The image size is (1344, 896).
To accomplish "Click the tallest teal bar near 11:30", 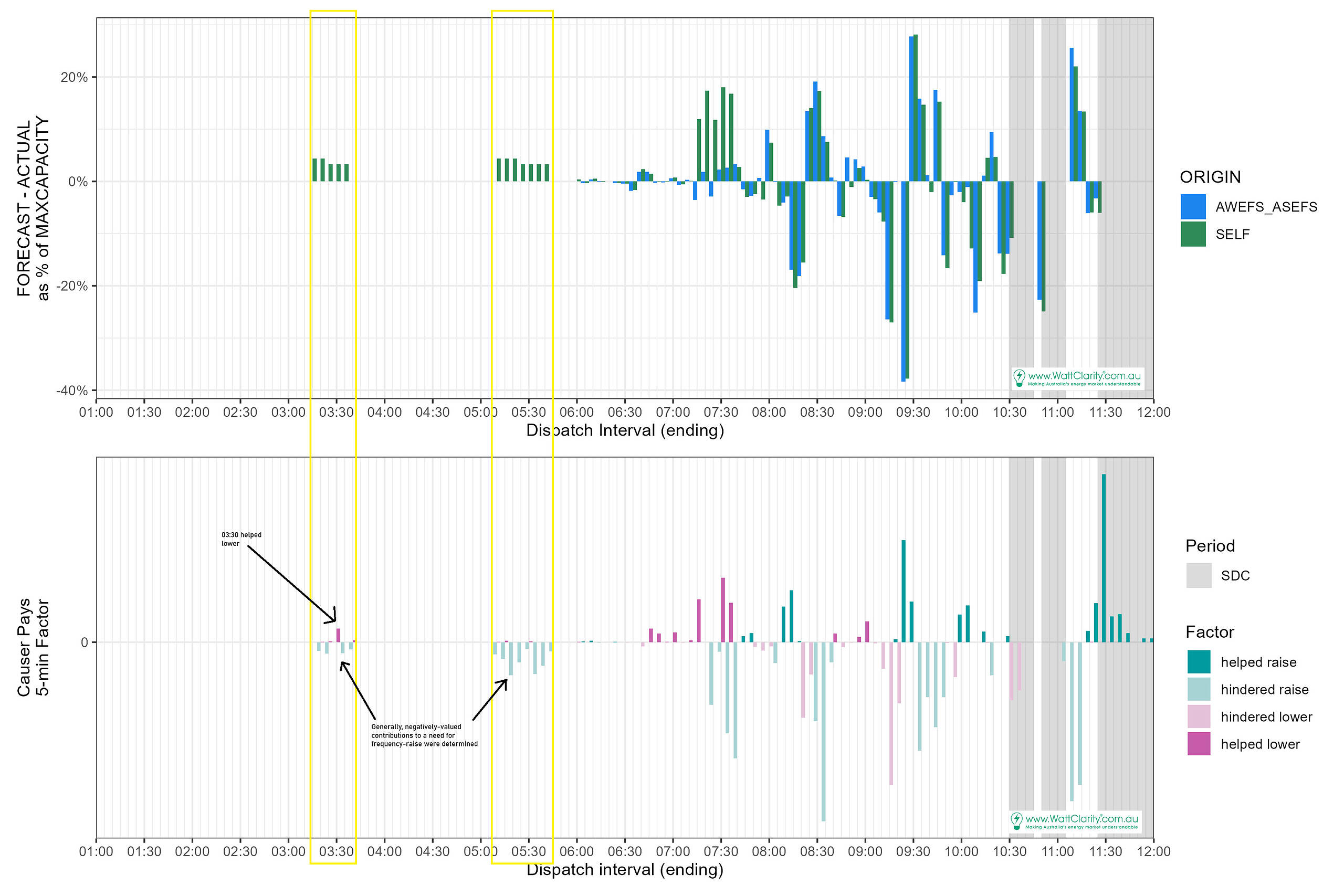I will click(x=1104, y=558).
